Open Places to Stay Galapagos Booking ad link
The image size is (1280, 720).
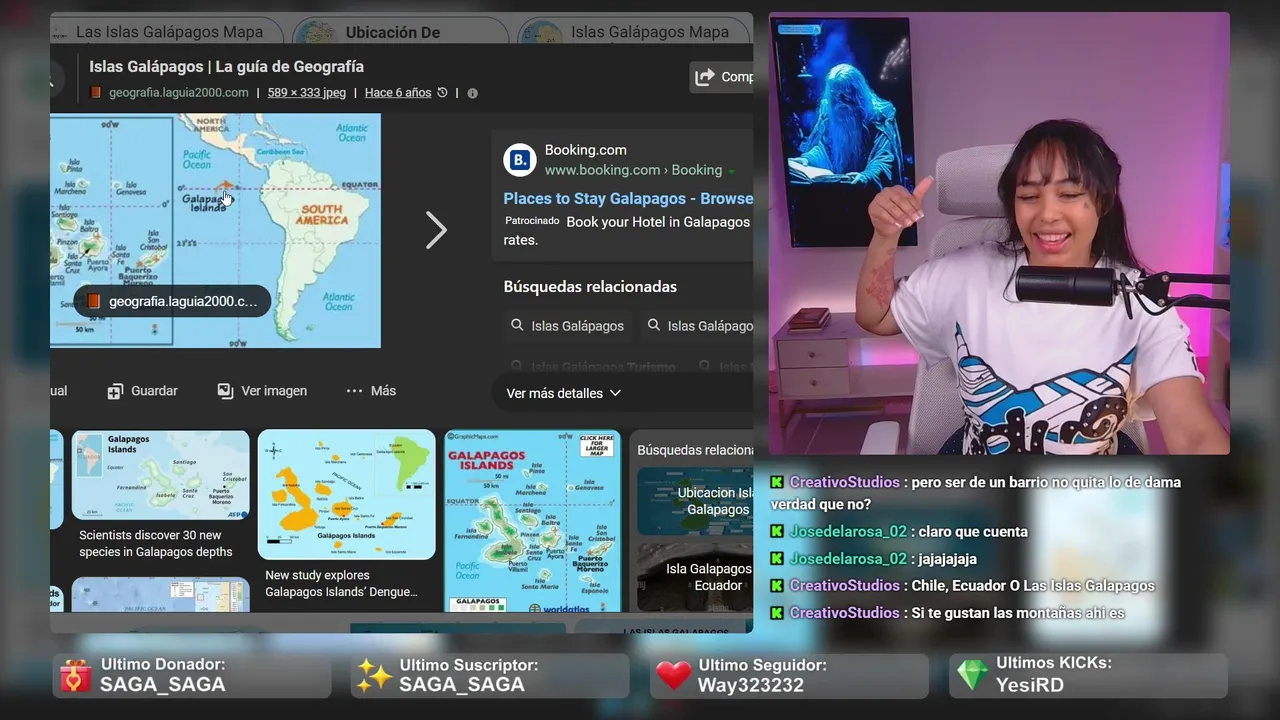coord(628,198)
